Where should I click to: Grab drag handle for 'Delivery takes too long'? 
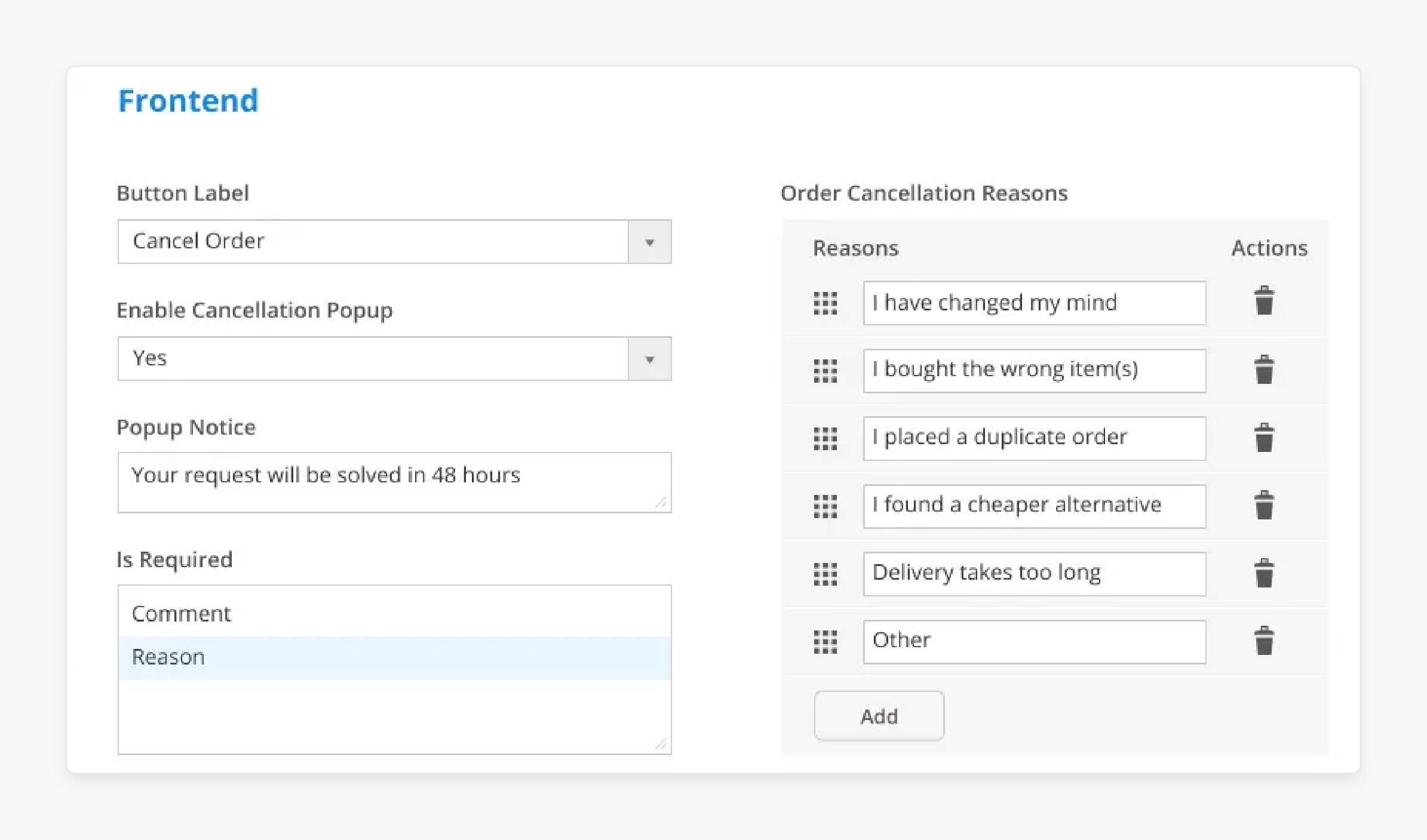pyautogui.click(x=825, y=574)
